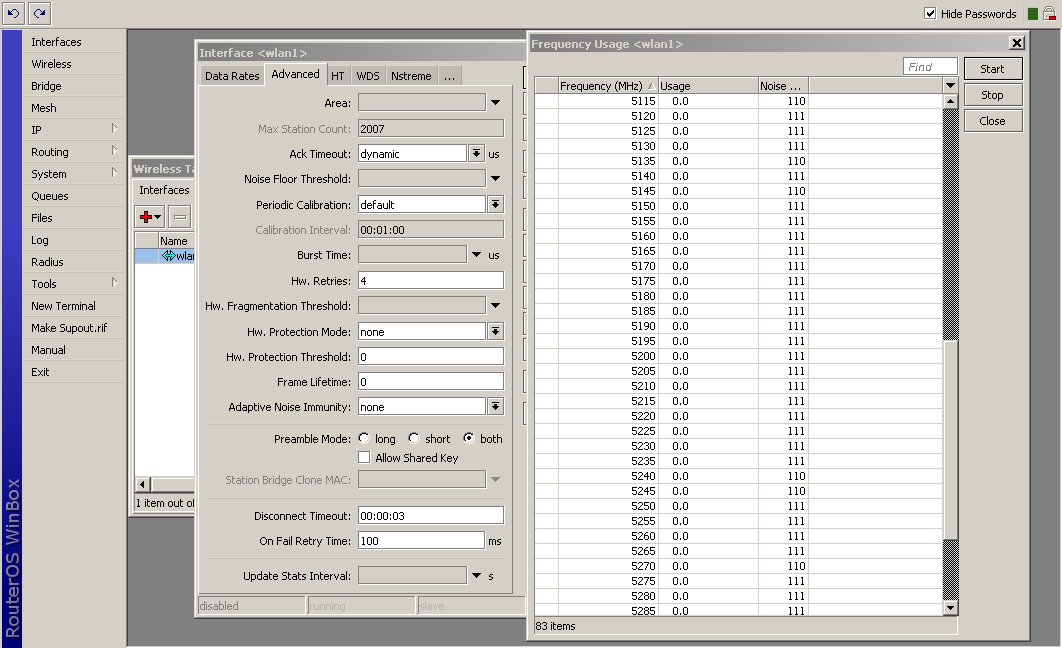Click the minus Remove button in Wireless Tables
This screenshot has height=648, width=1062.
(x=180, y=216)
